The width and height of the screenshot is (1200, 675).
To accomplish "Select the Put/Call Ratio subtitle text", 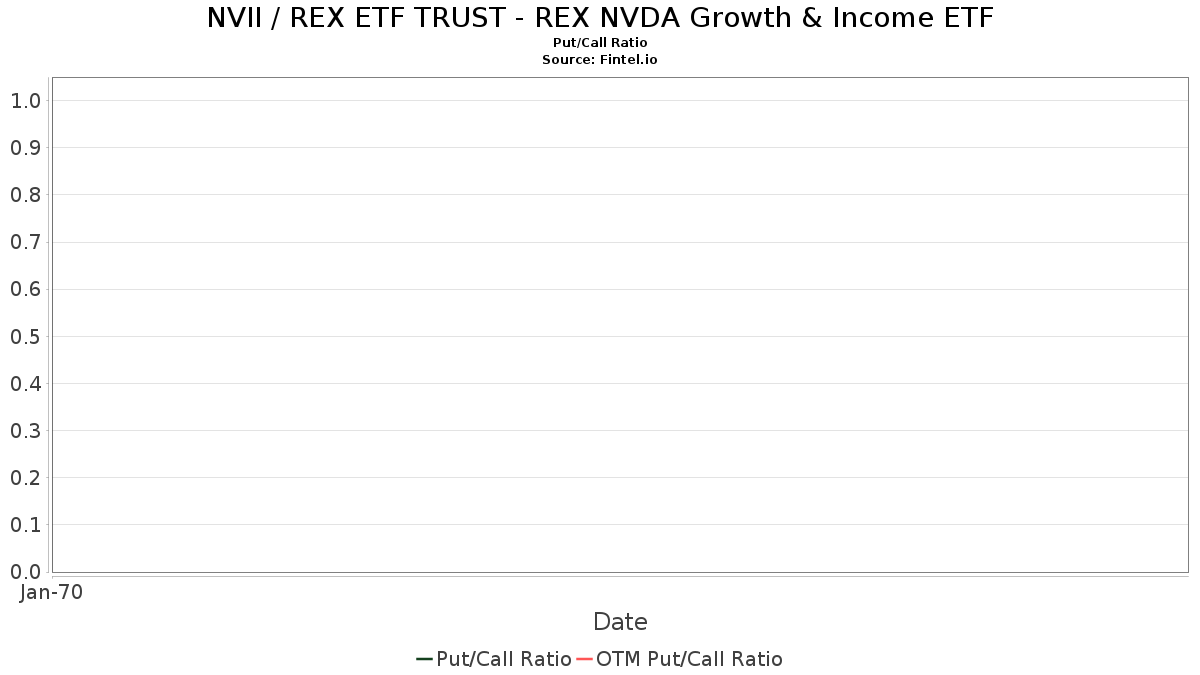I will point(600,43).
